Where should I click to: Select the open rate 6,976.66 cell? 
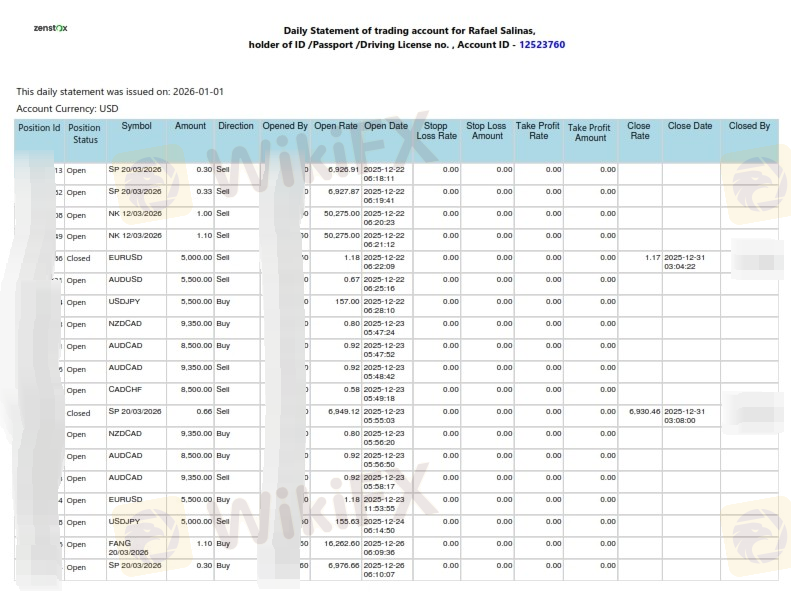pyautogui.click(x=335, y=570)
